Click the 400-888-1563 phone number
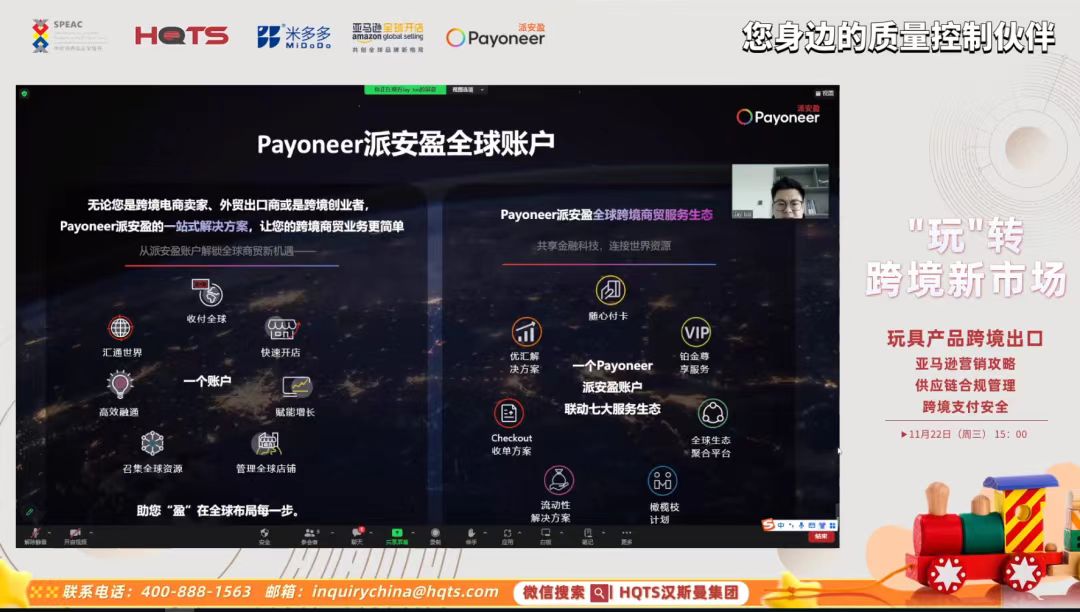The height and width of the screenshot is (612, 1080). pyautogui.click(x=196, y=592)
